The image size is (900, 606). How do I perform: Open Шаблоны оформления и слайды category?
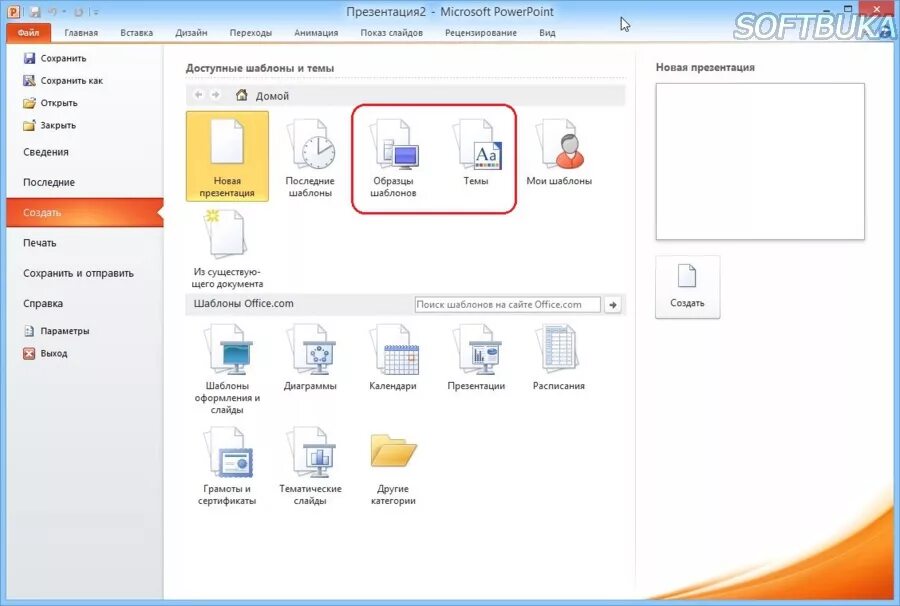tap(227, 368)
